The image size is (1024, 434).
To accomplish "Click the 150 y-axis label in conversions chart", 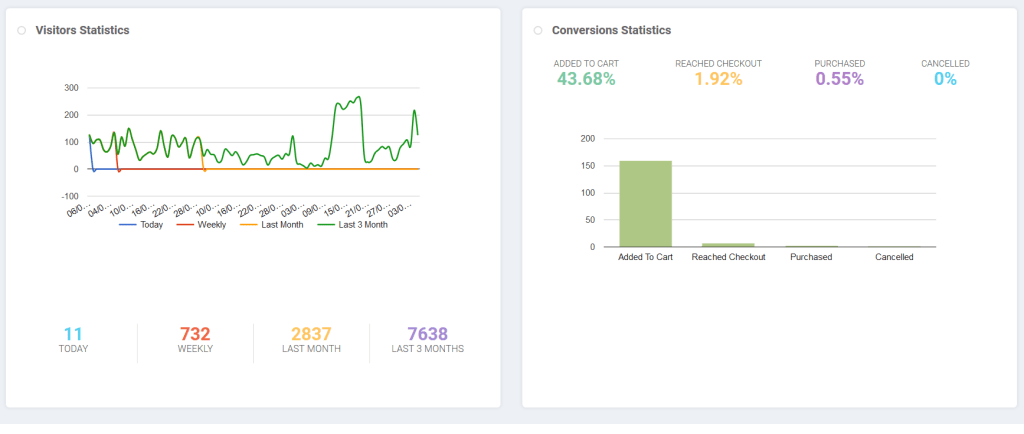I will click(x=588, y=166).
